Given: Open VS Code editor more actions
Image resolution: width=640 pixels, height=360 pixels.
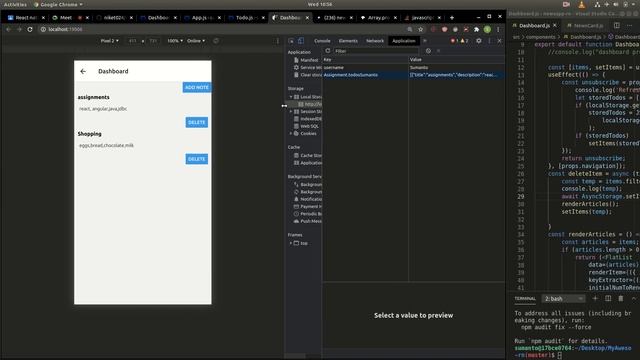Looking at the screenshot, I should (x=629, y=25).
